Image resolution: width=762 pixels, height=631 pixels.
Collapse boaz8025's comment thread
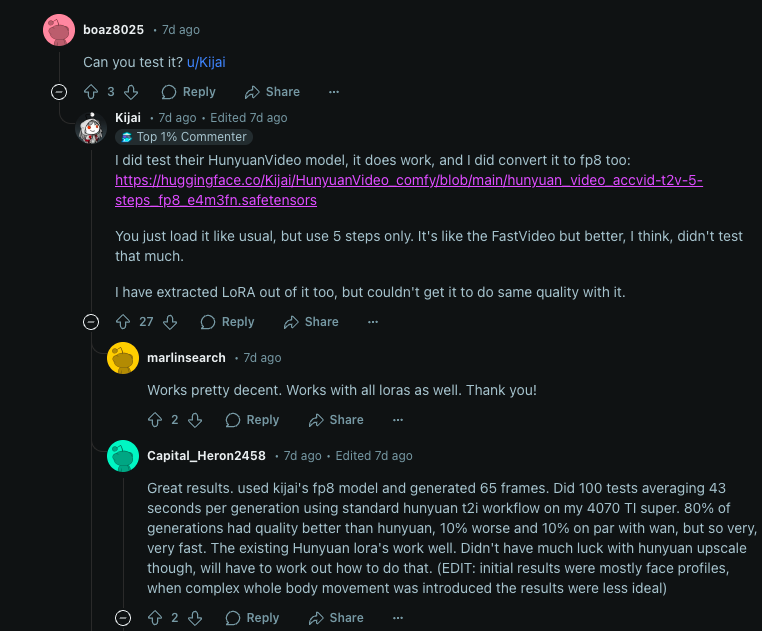click(59, 92)
